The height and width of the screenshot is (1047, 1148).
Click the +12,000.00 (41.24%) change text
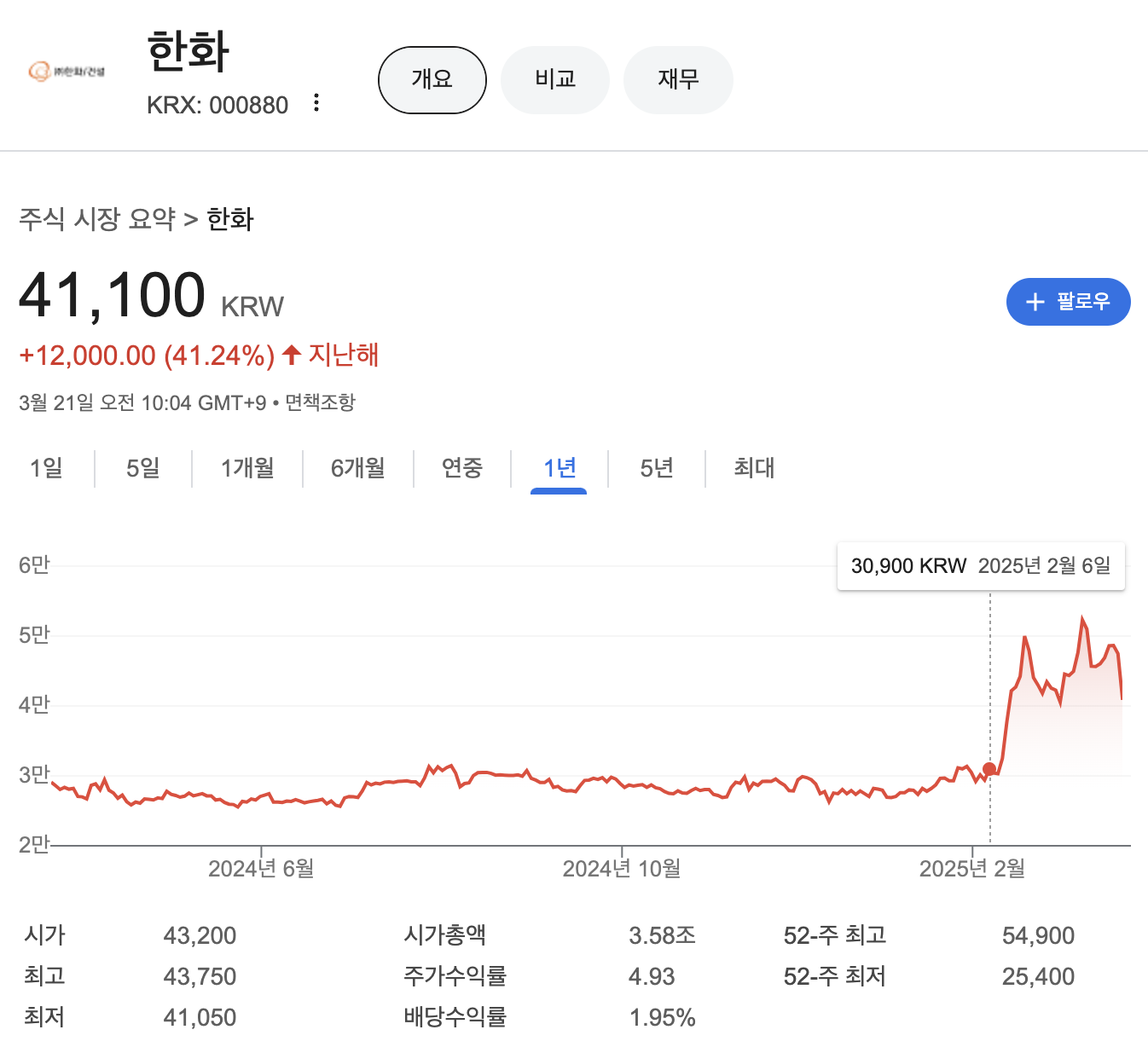(147, 356)
